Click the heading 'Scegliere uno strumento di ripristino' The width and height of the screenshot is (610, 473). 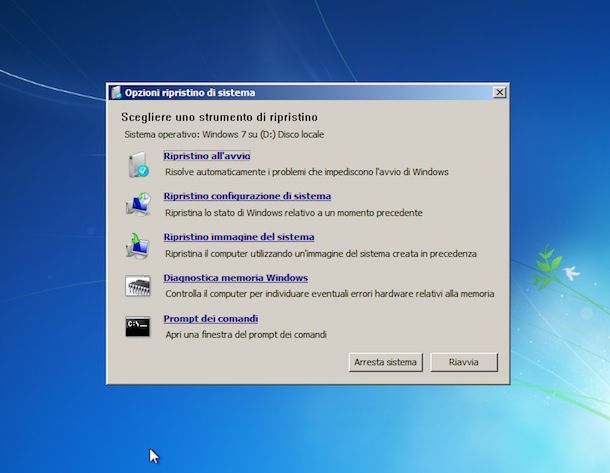click(219, 117)
